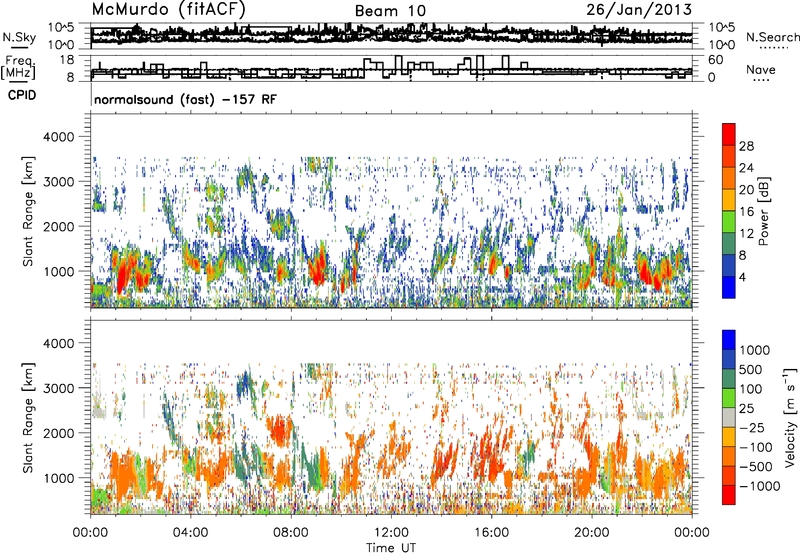Click the 'N.Sky' axis label
The image size is (800, 554).
[19, 37]
